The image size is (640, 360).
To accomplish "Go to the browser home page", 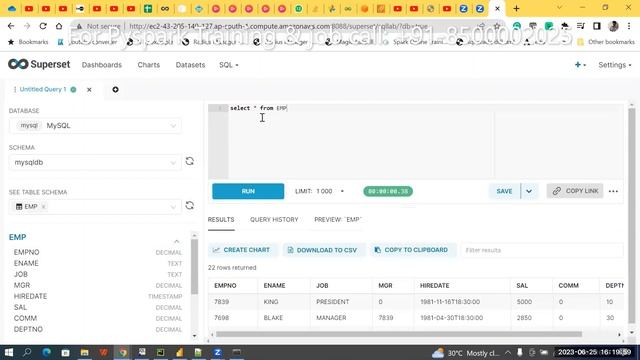I will click(59, 26).
